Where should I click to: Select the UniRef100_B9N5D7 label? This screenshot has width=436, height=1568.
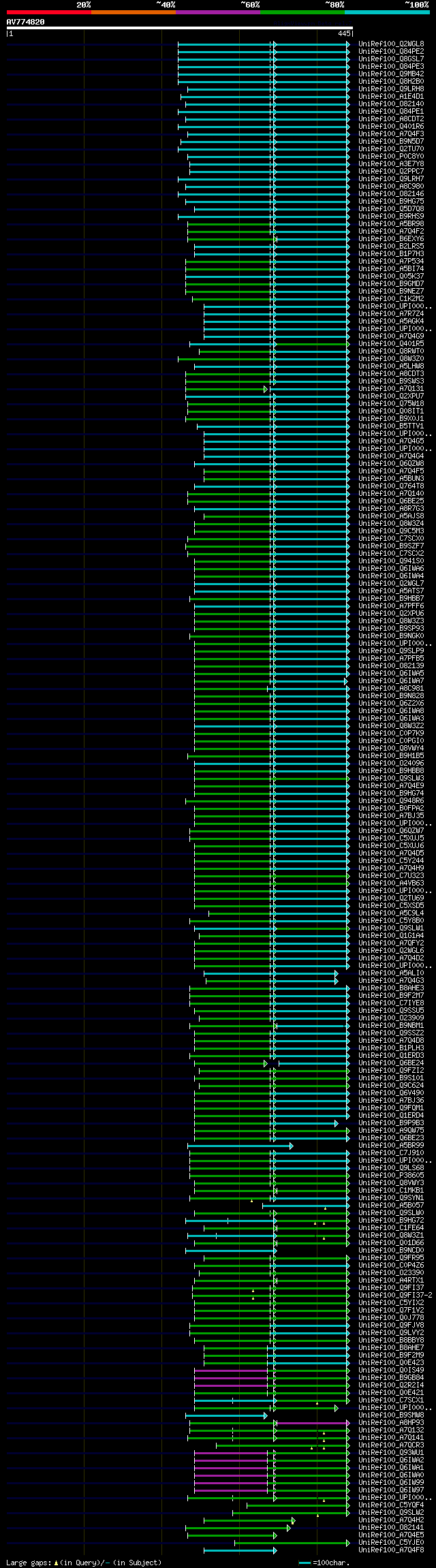391,142
